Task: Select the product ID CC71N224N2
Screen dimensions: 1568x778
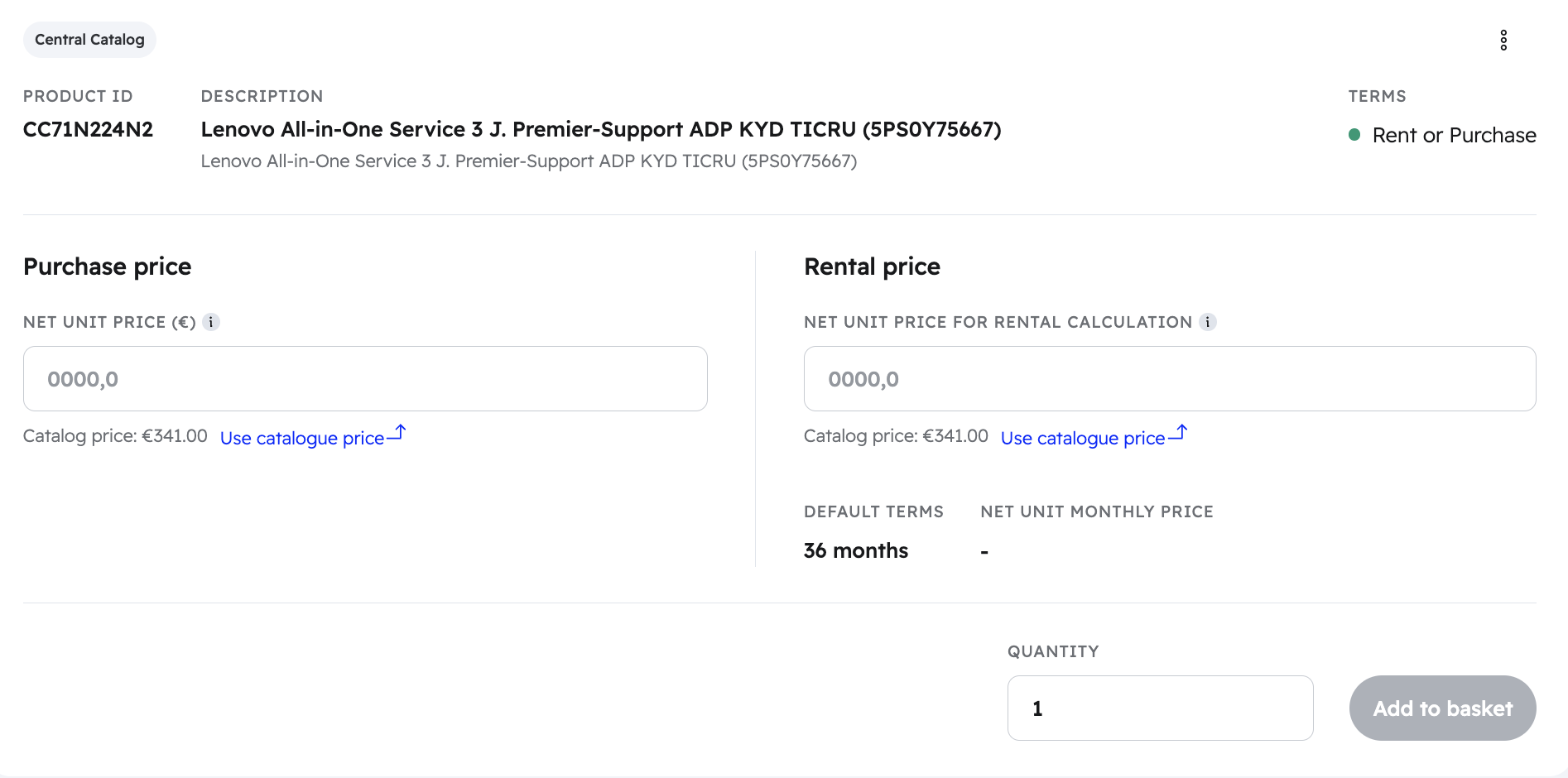Action: click(88, 130)
